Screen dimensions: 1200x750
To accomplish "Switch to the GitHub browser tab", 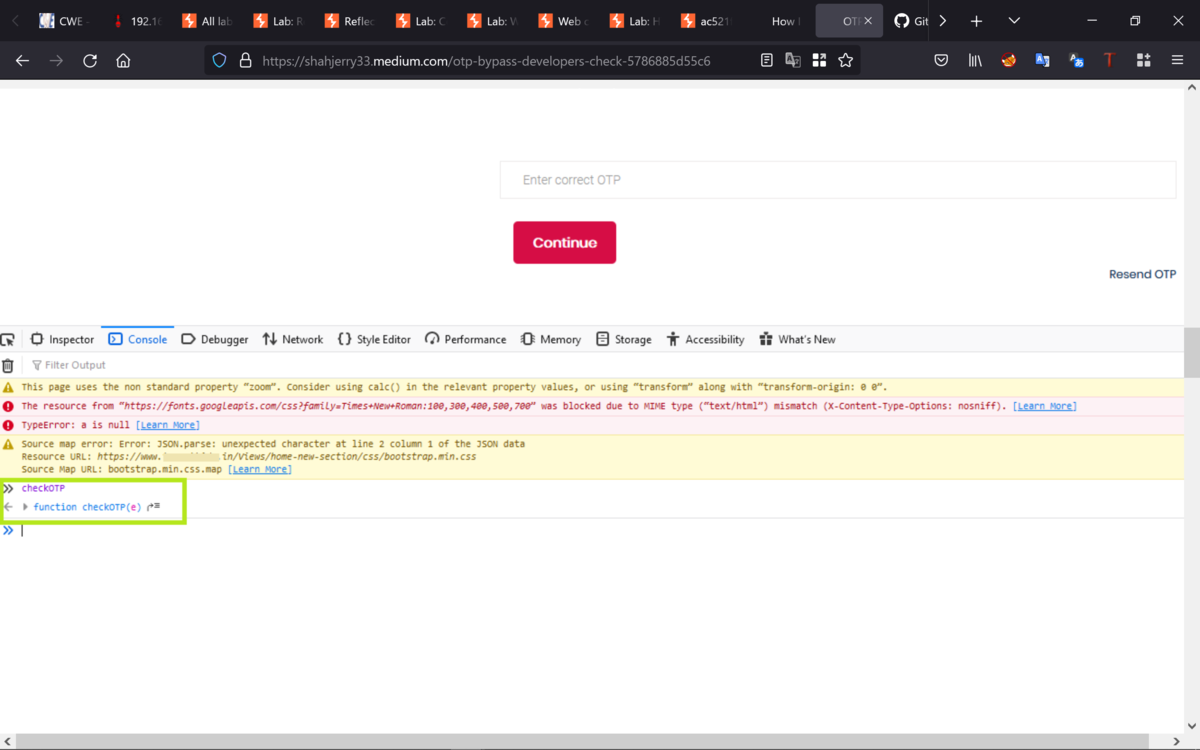I will 910,21.
